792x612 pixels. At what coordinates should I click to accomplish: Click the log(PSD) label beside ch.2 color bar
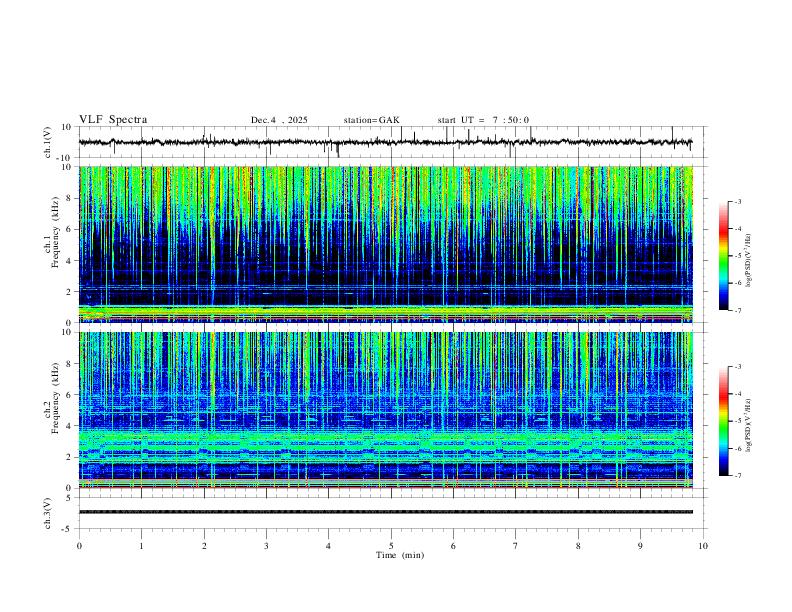pyautogui.click(x=749, y=425)
